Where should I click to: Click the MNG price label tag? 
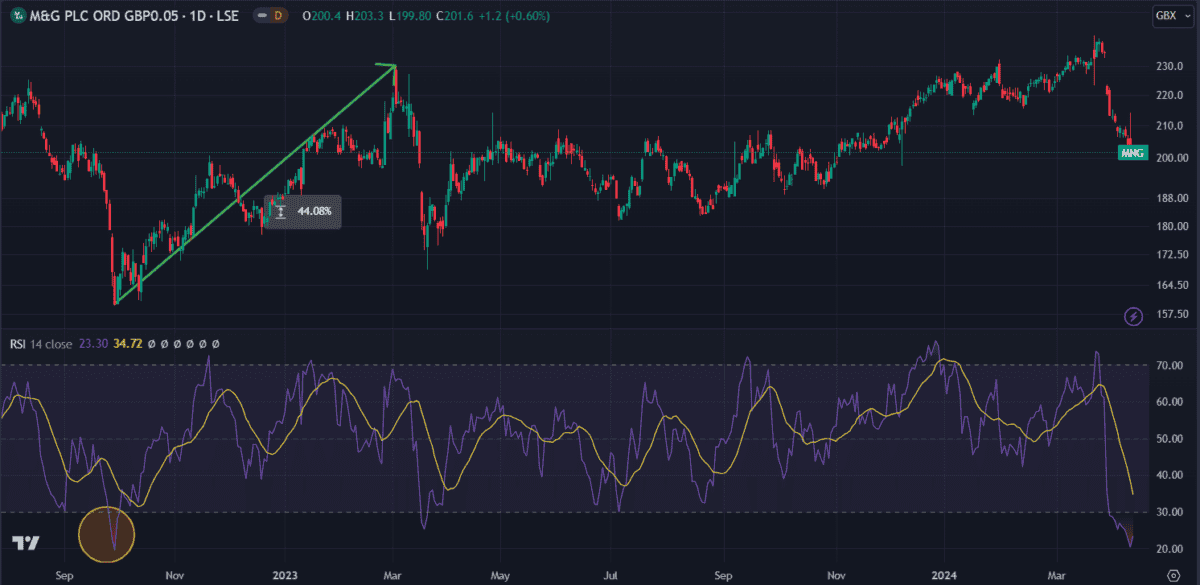[x=1132, y=153]
